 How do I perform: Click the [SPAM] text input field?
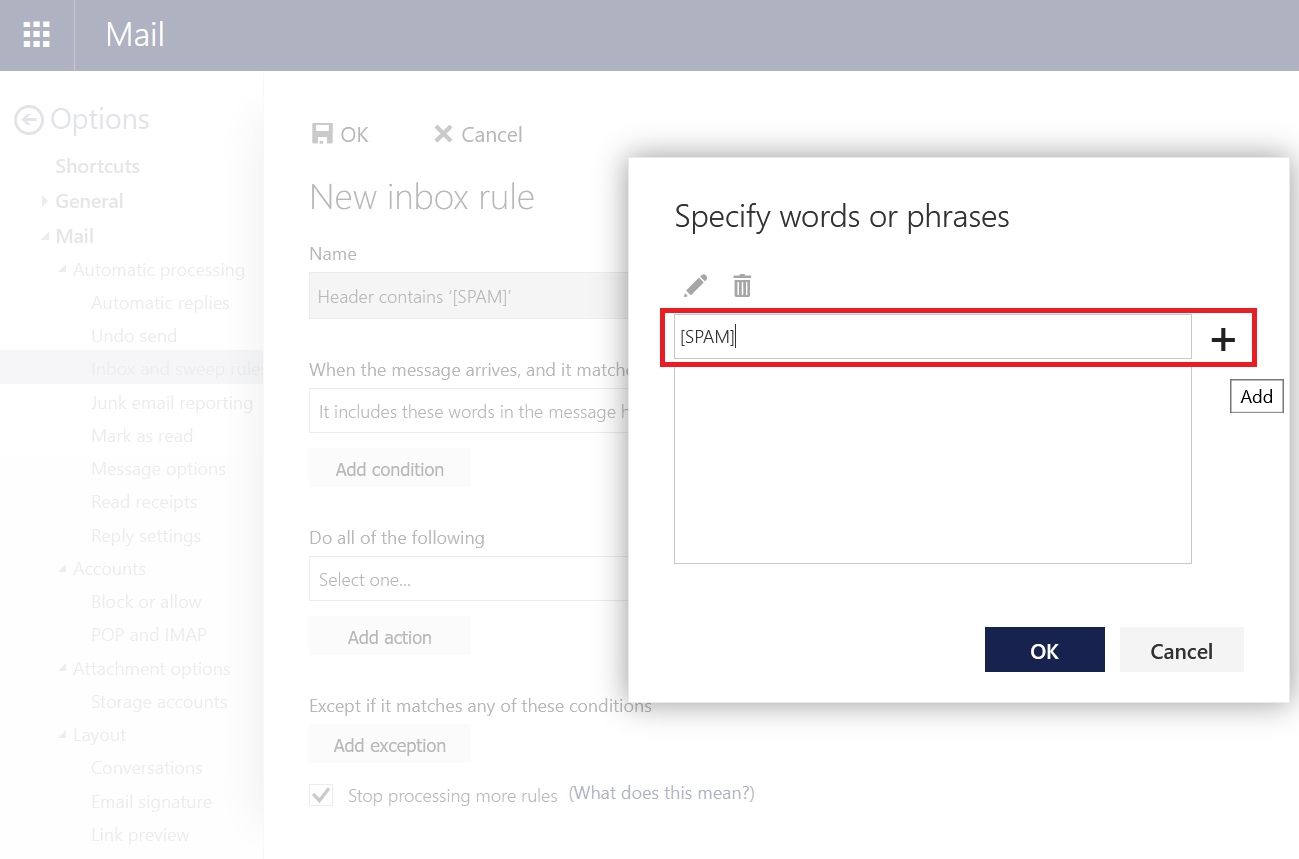coord(932,337)
